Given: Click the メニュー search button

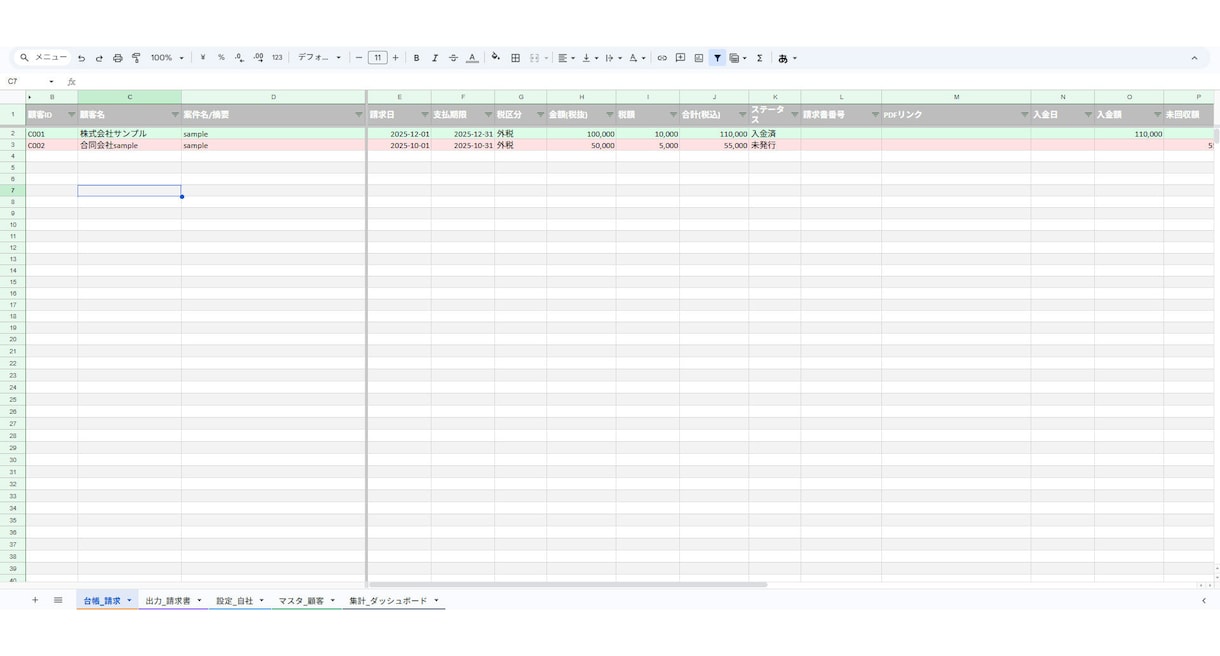Looking at the screenshot, I should pos(43,58).
